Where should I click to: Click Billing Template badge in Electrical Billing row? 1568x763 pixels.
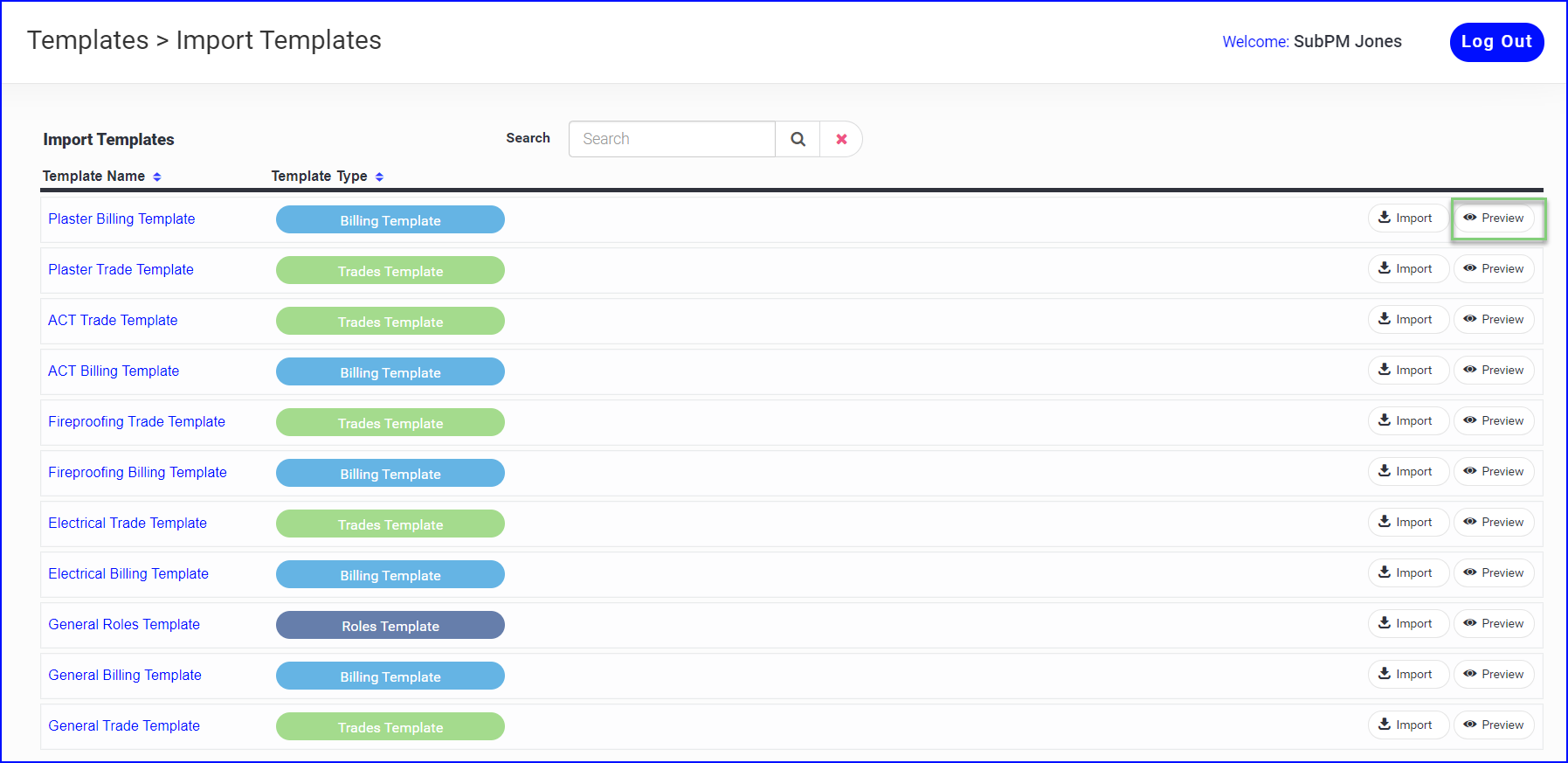(x=390, y=574)
